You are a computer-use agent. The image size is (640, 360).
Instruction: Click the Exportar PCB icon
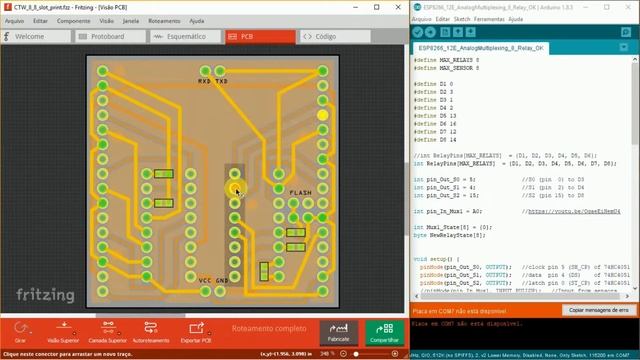(x=196, y=328)
